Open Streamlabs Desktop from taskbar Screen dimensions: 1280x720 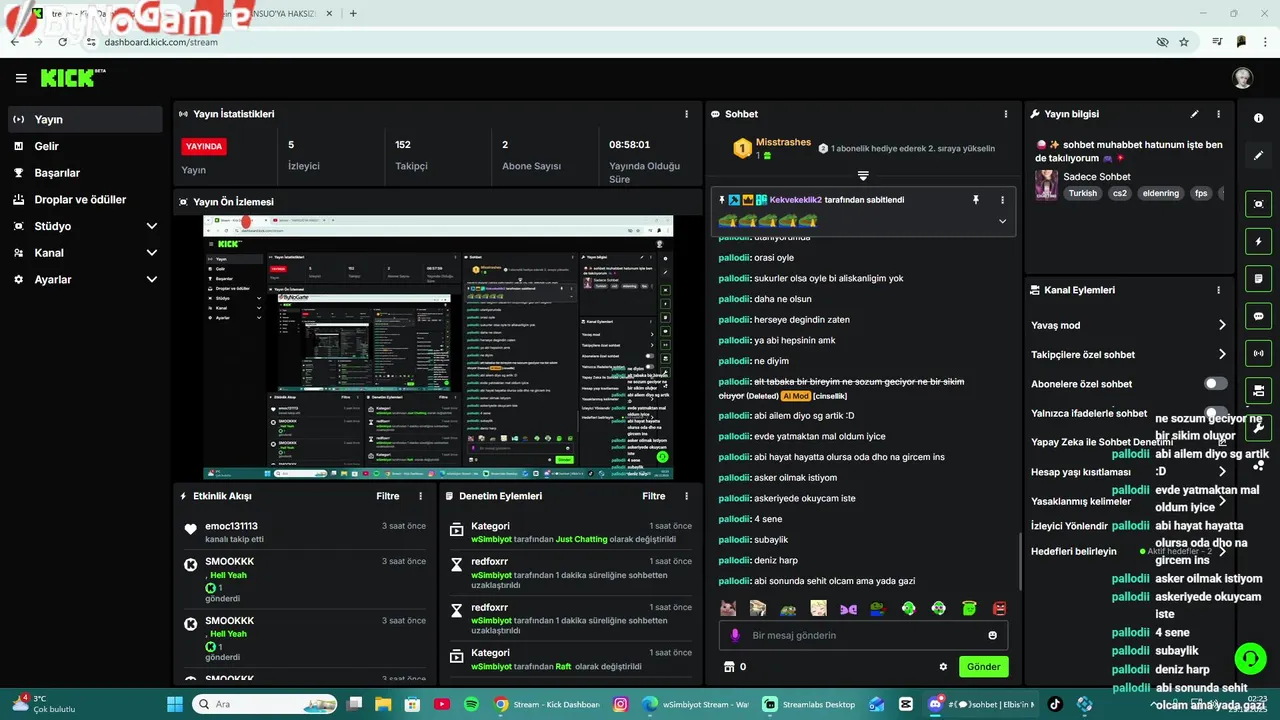click(809, 704)
